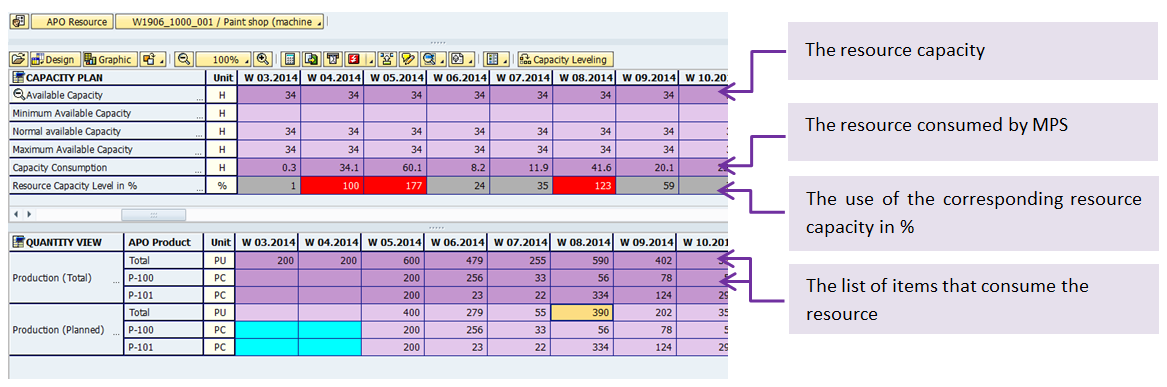Viewport: 1167px width, 387px height.
Task: Click the right scroll arrow under Capacity Plan
Action: [29, 214]
